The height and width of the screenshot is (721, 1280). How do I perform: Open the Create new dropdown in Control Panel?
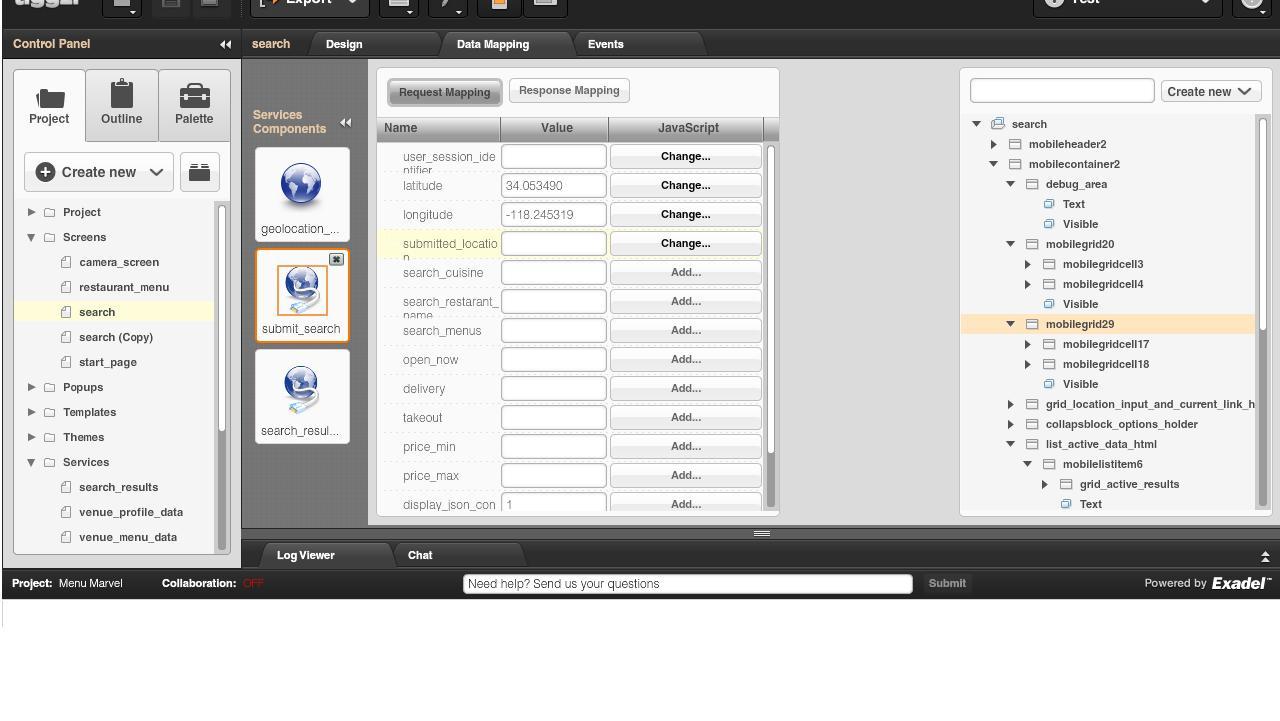(98, 172)
